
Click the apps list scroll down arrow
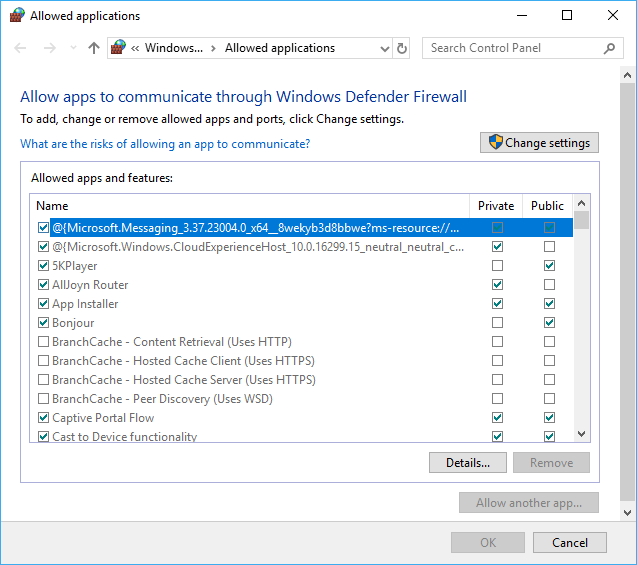point(581,434)
